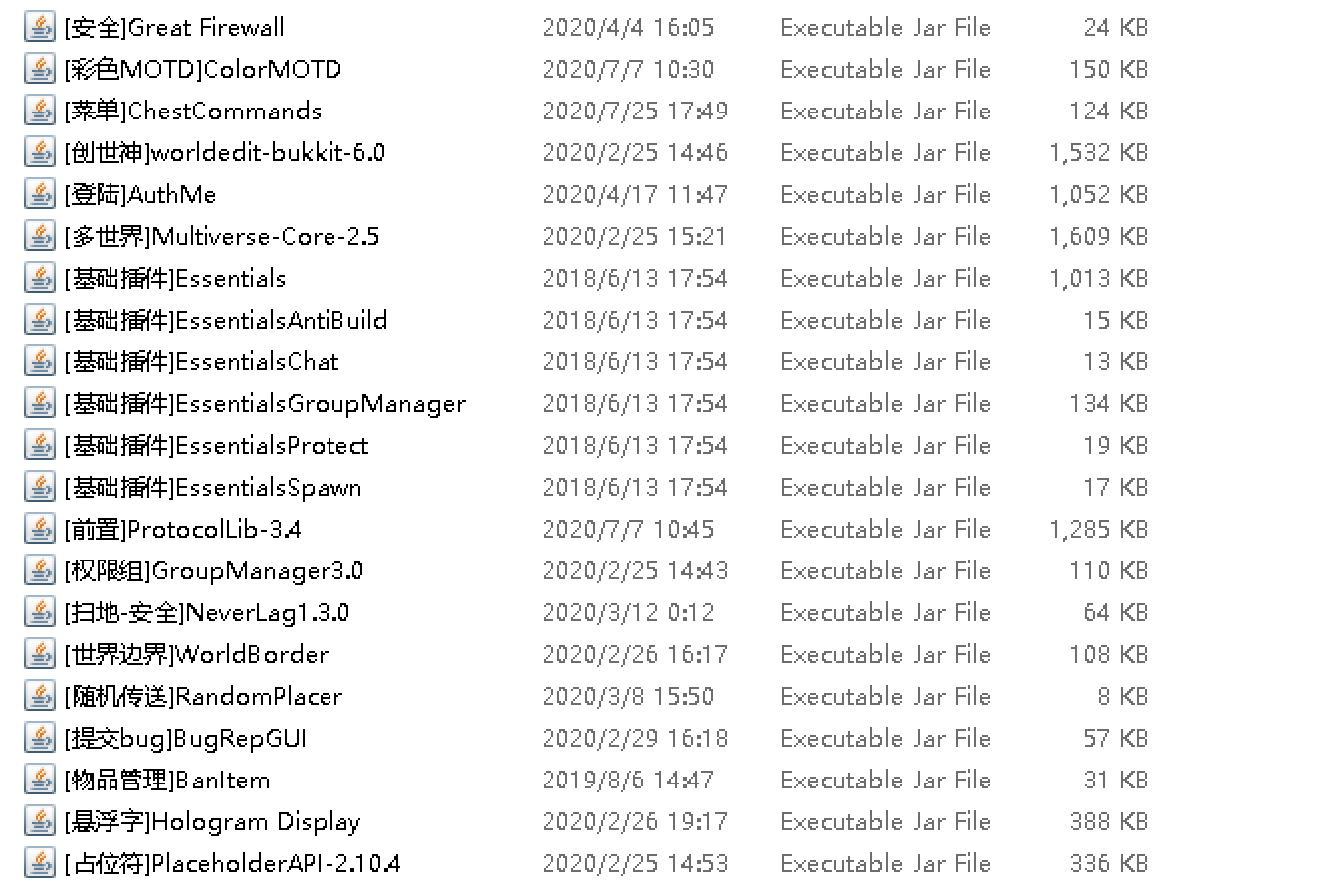This screenshot has height=896, width=1322.
Task: Click the AuthMe jar file icon
Action: click(40, 194)
